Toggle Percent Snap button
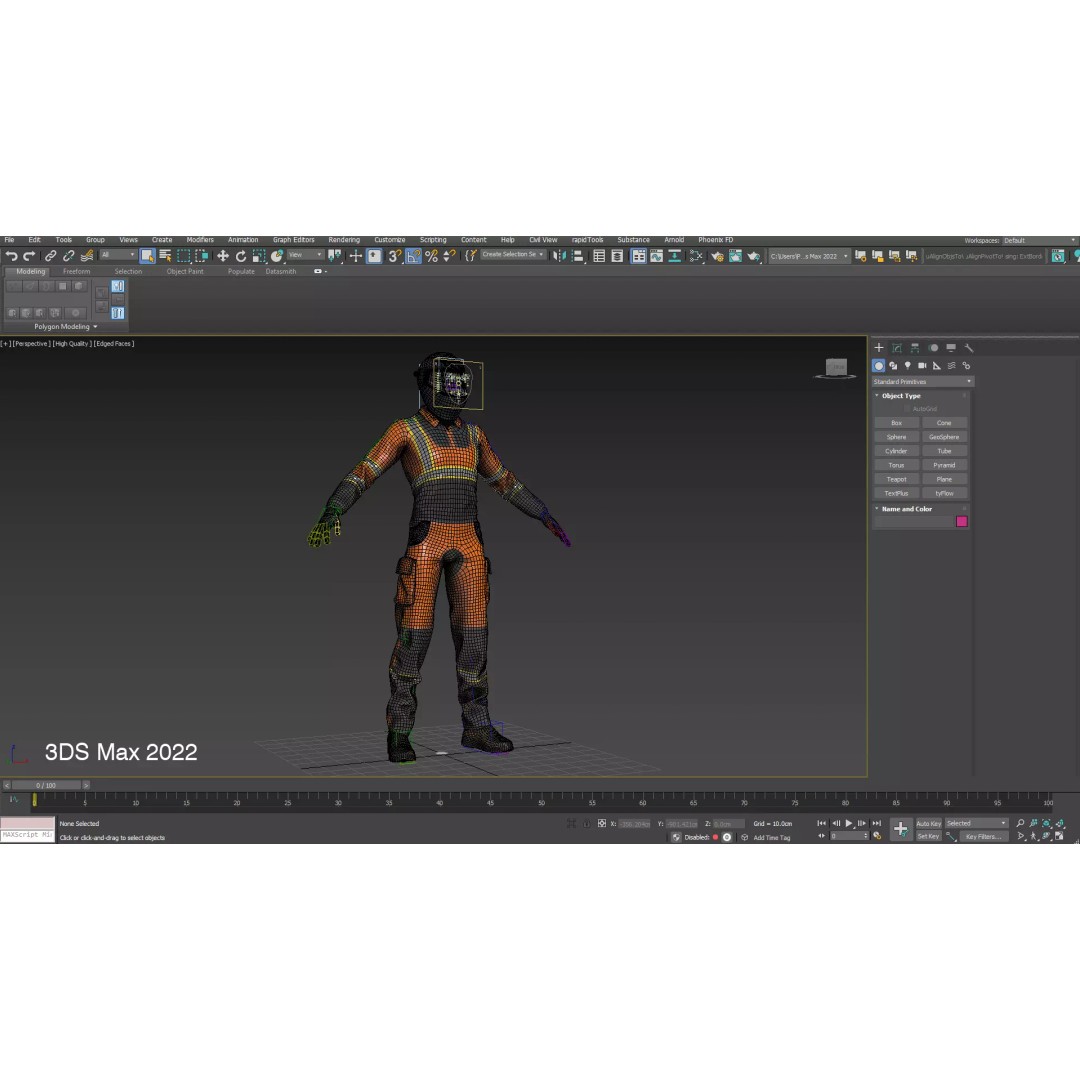1080x1080 pixels. 431,256
